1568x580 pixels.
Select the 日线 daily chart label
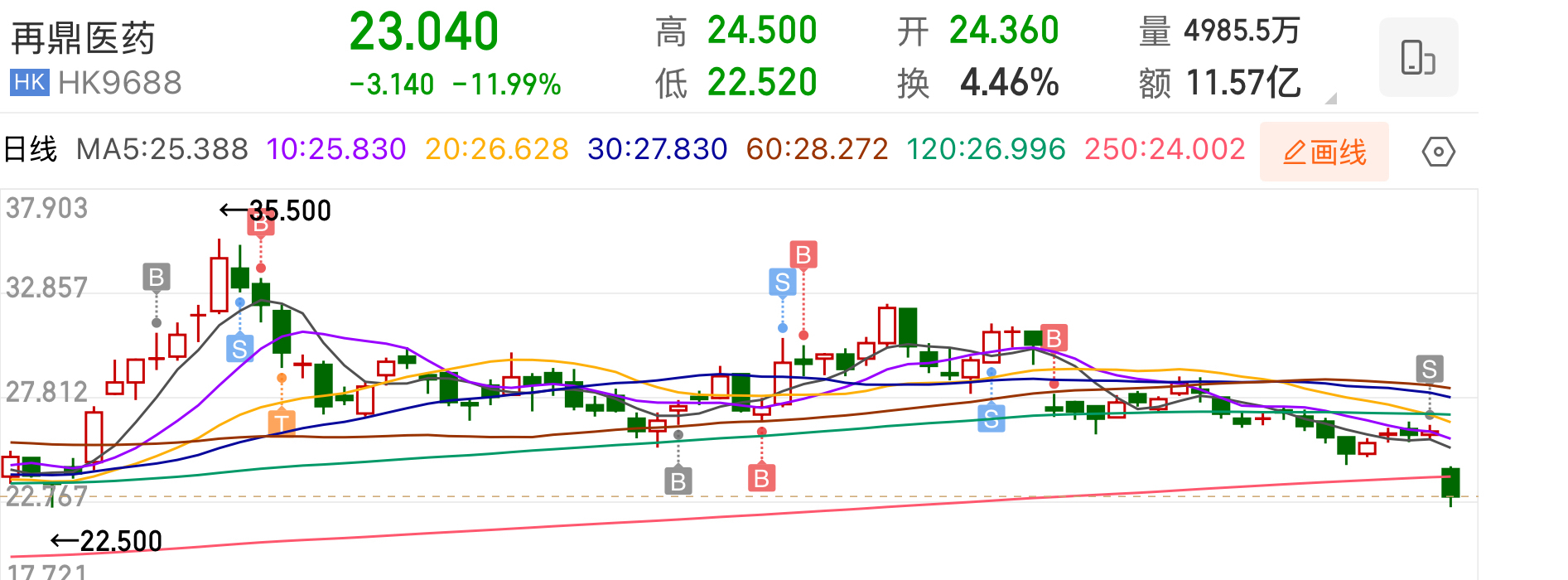pos(31,149)
